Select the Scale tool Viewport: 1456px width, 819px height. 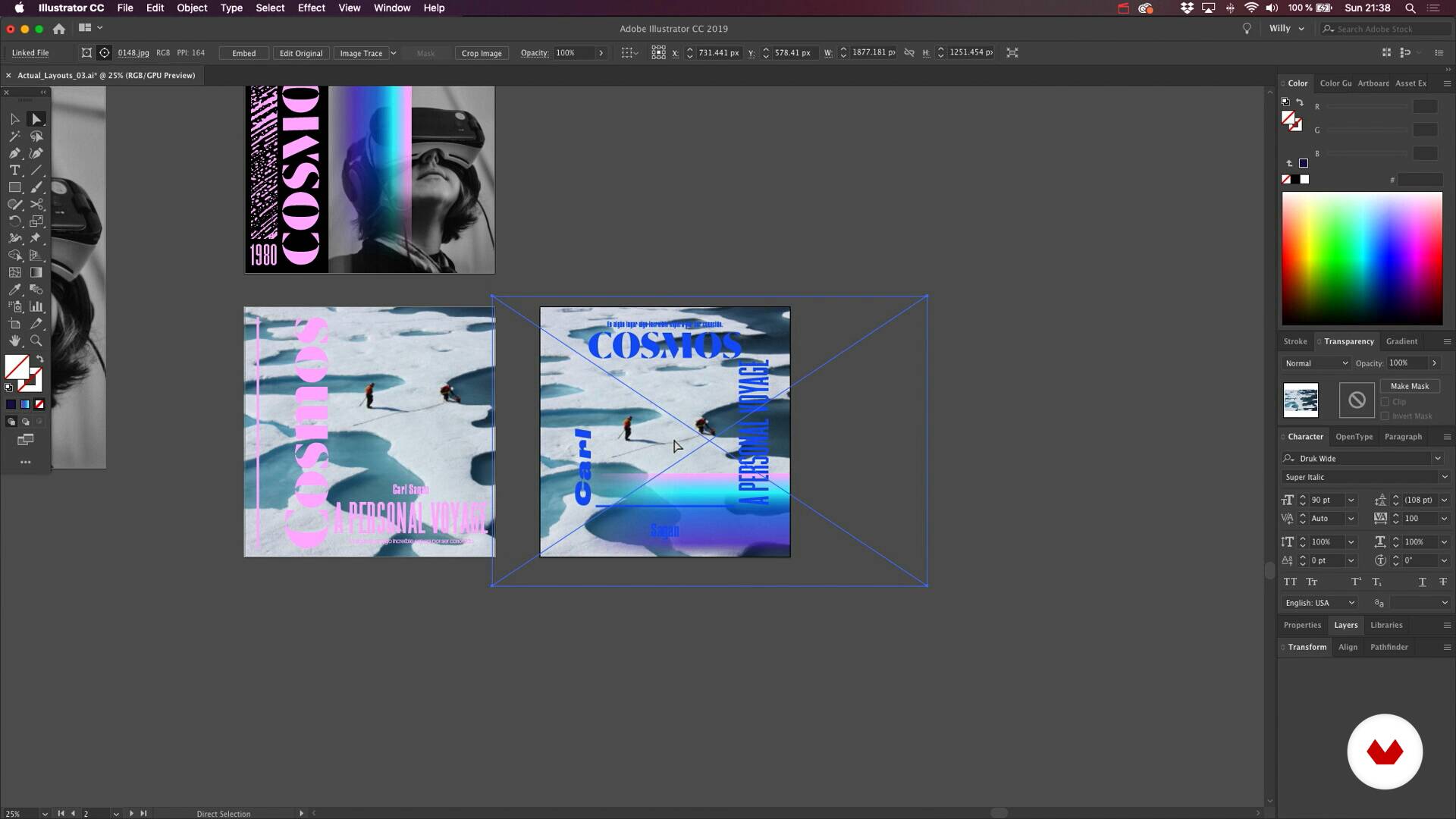(x=36, y=221)
